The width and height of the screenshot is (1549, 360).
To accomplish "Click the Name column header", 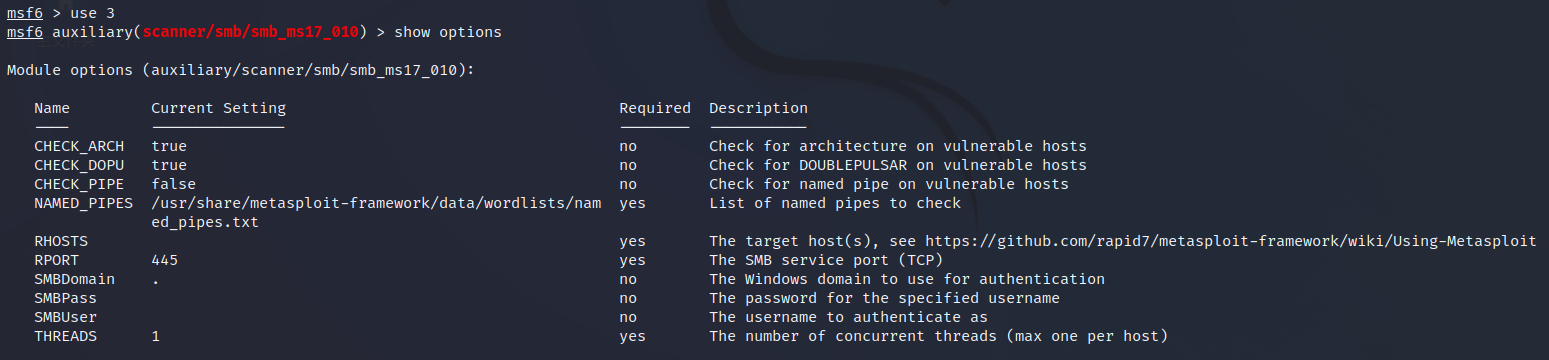I will [x=52, y=108].
